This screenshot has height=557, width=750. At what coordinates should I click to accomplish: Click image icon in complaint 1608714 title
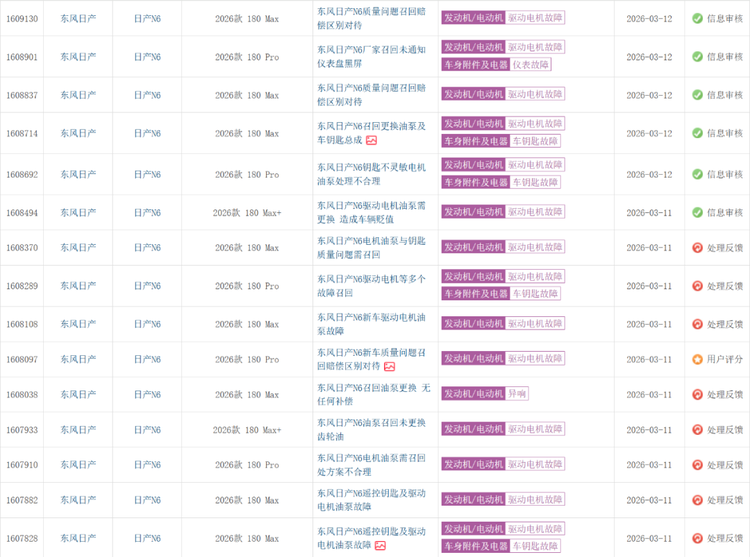(371, 141)
